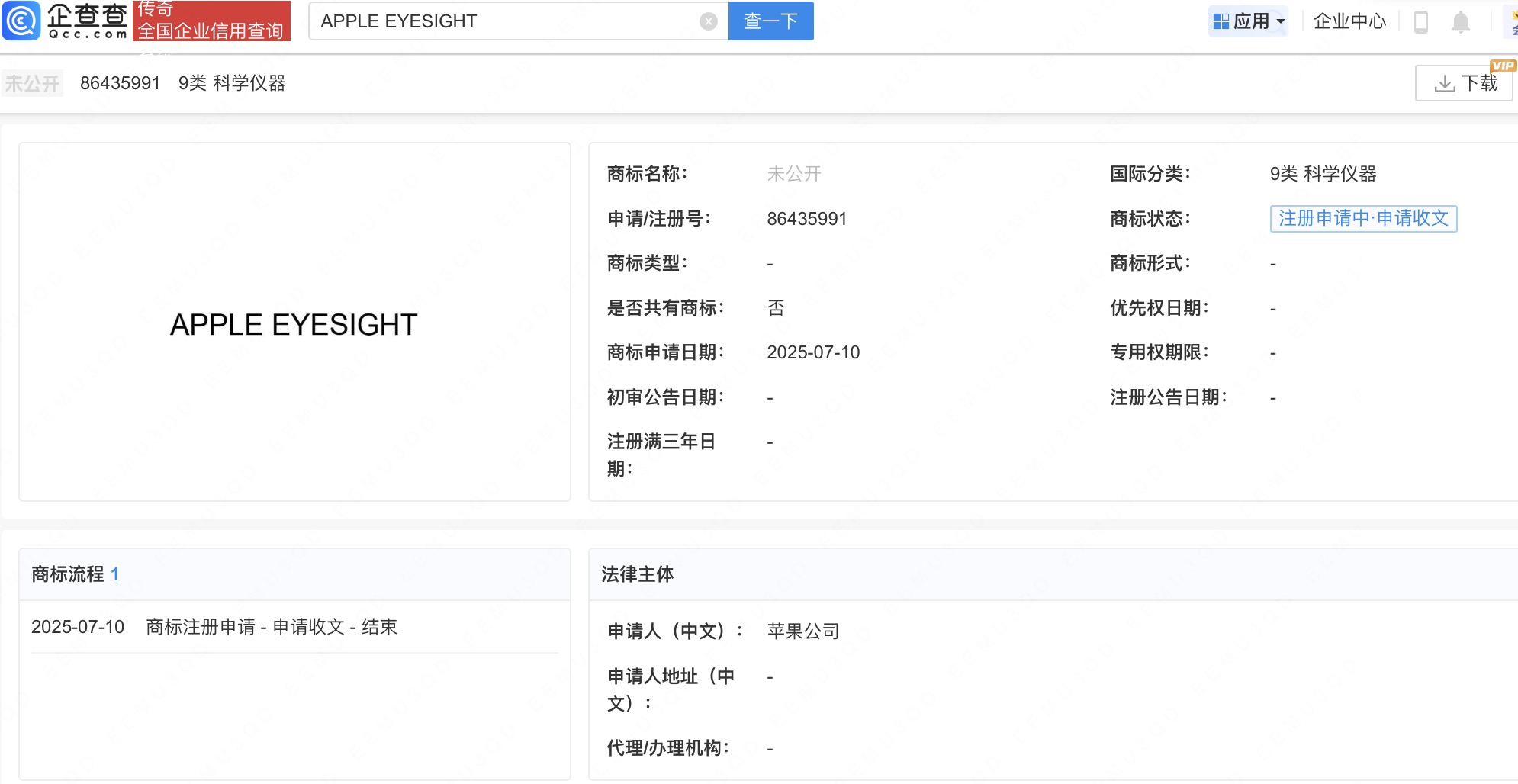Expand the 应用 dropdown arrow

1281,21
